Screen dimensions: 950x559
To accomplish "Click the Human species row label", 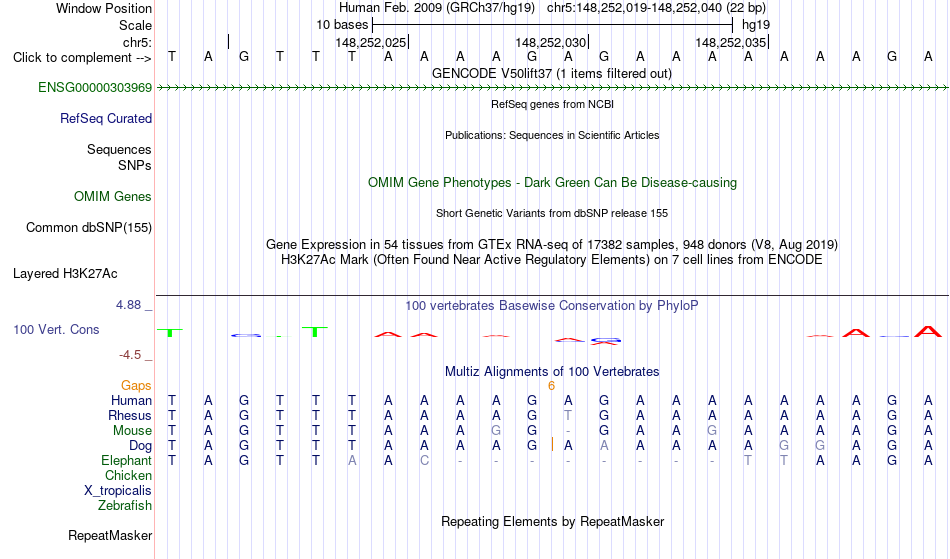I will tap(131, 400).
